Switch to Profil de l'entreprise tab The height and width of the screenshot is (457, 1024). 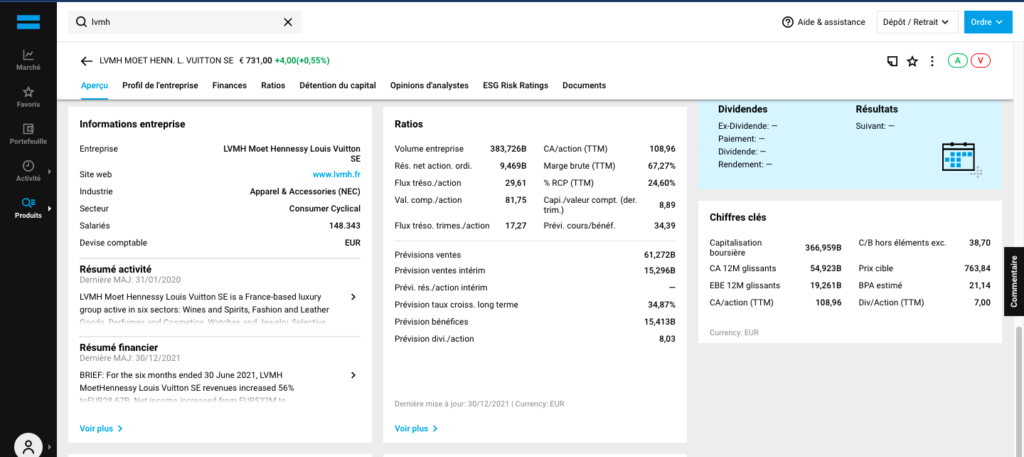tap(160, 86)
